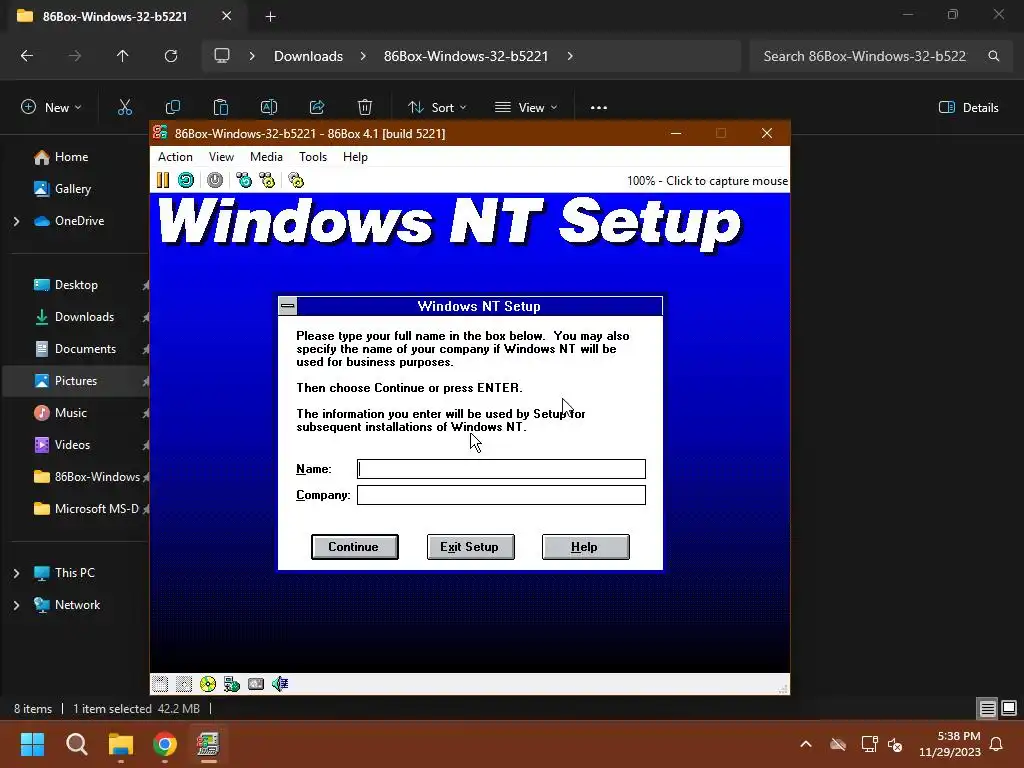
Task: Toggle the Details pane button
Action: point(969,108)
